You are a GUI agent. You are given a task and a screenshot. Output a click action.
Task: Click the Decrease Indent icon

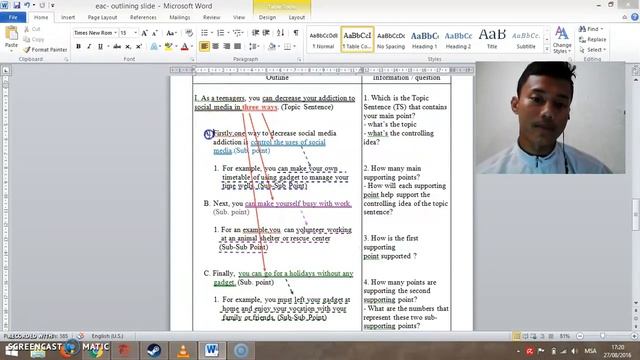click(256, 33)
